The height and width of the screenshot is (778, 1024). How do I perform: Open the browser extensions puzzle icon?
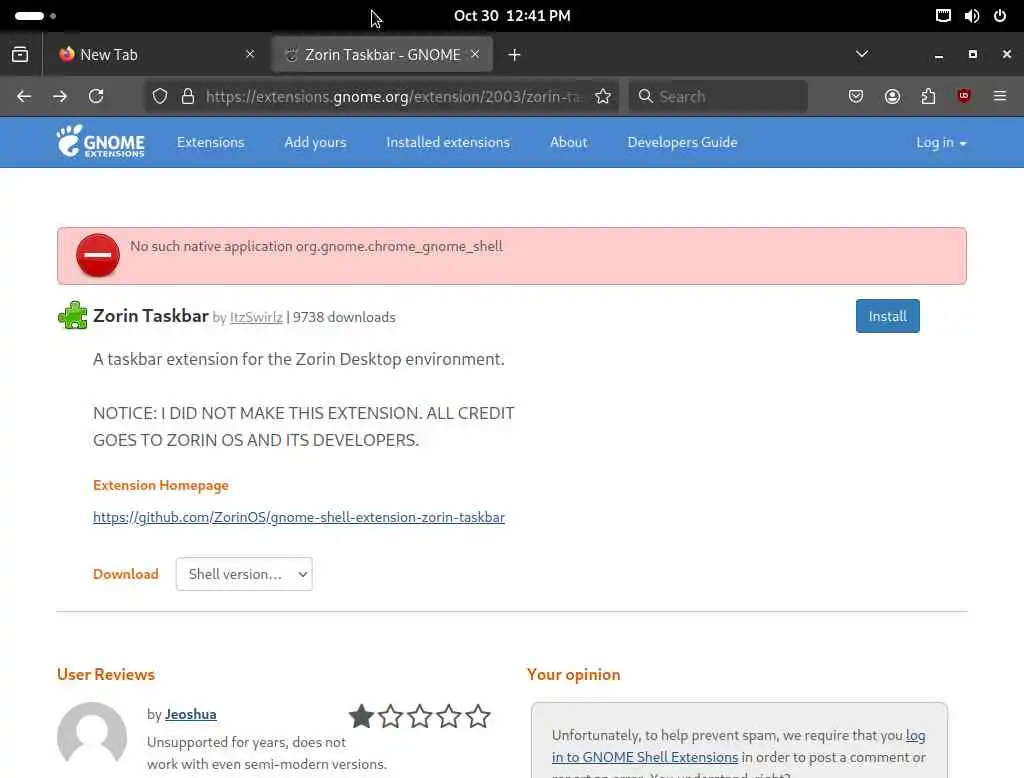click(x=928, y=97)
